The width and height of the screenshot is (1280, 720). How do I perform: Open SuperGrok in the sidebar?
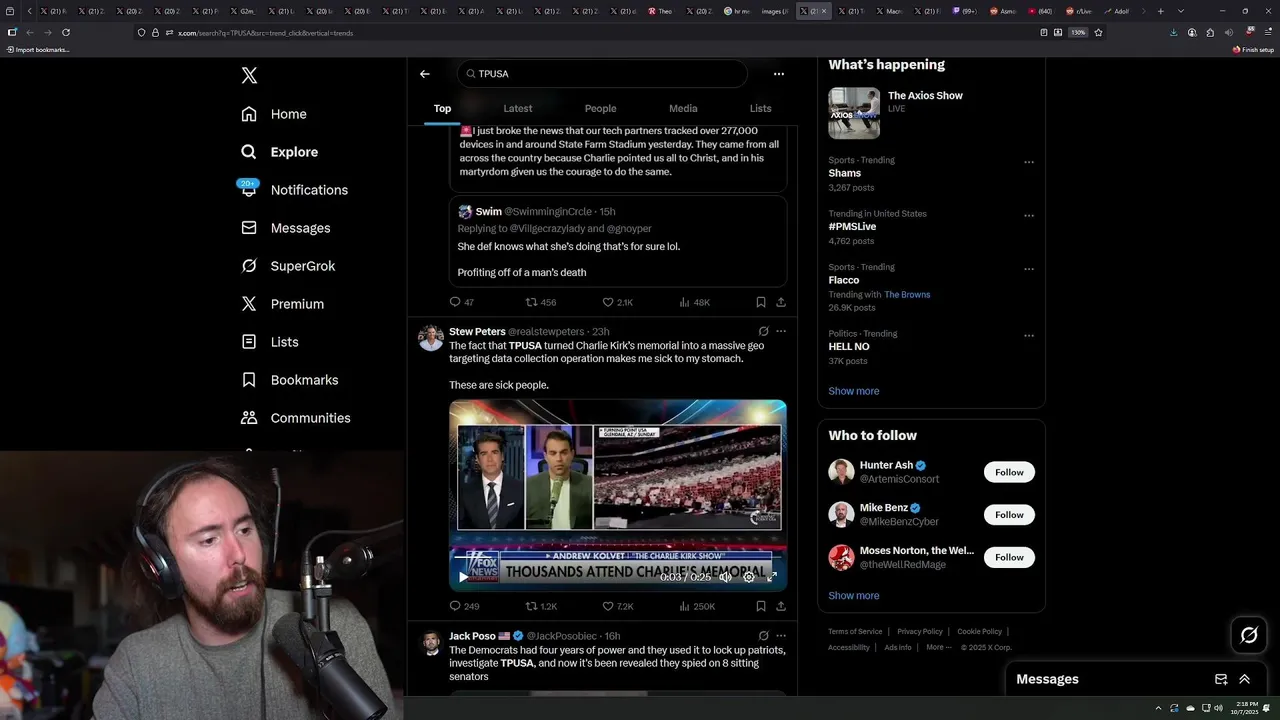pyautogui.click(x=288, y=266)
